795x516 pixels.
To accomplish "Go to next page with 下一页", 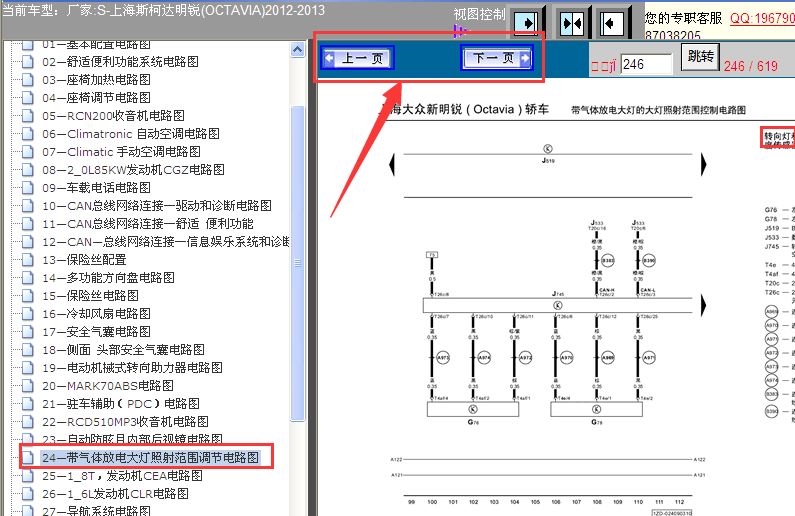I will 497,58.
